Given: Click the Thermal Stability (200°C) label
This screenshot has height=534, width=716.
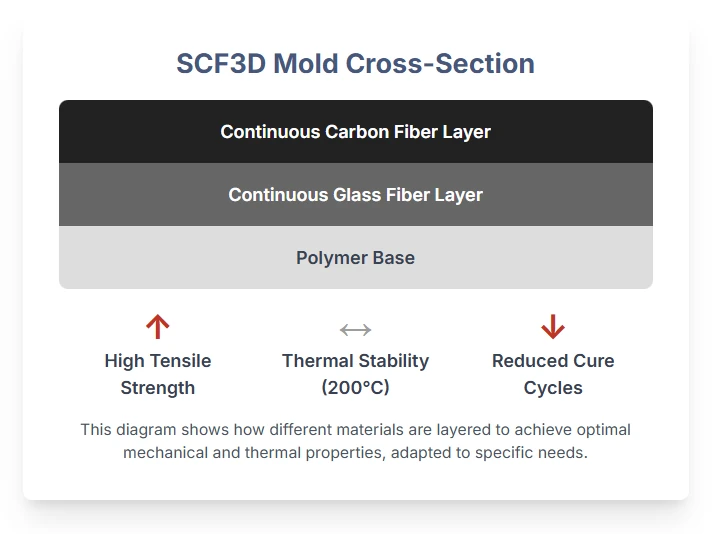Looking at the screenshot, I should 355,374.
